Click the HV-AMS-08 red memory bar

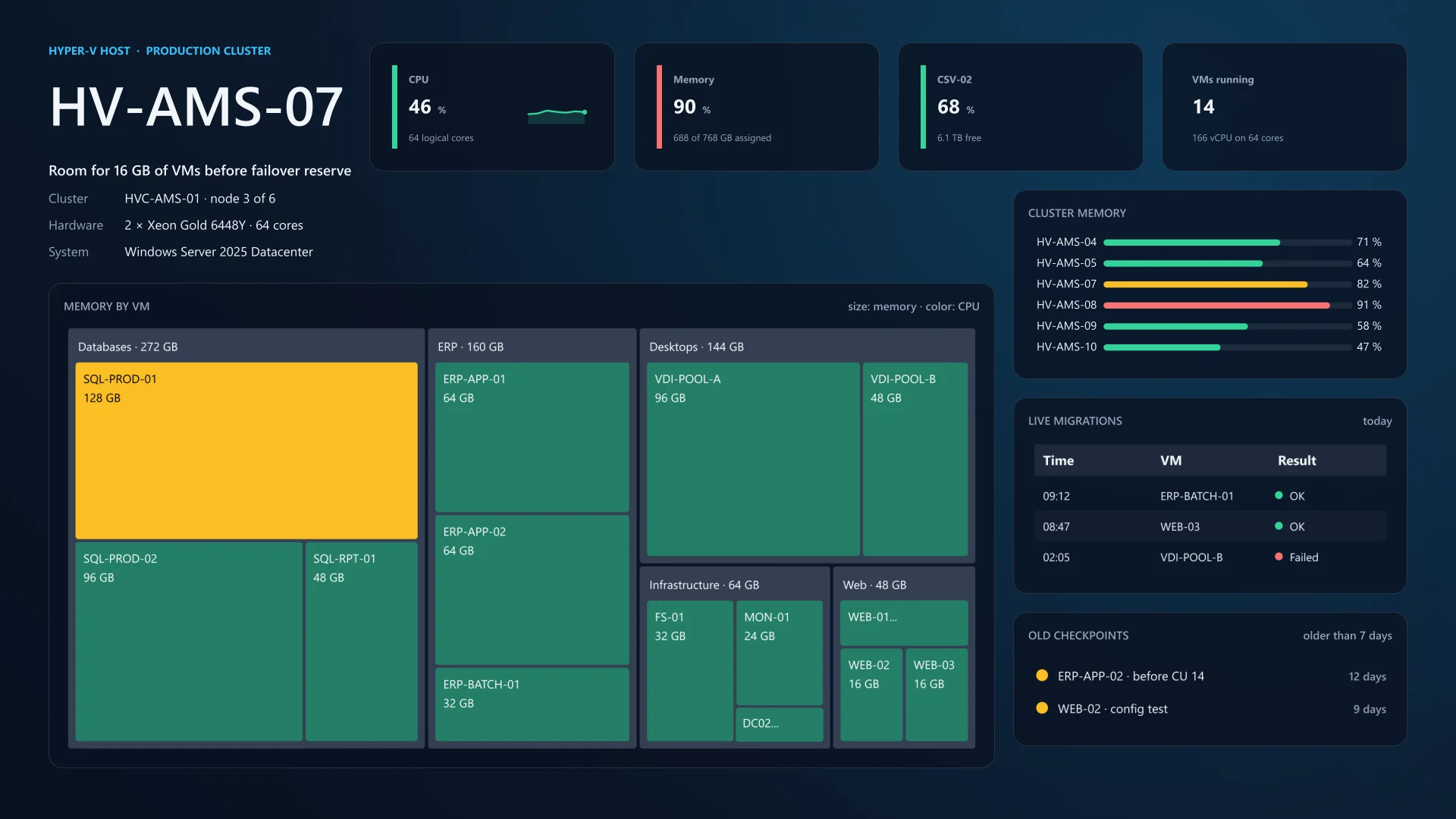tap(1228, 306)
